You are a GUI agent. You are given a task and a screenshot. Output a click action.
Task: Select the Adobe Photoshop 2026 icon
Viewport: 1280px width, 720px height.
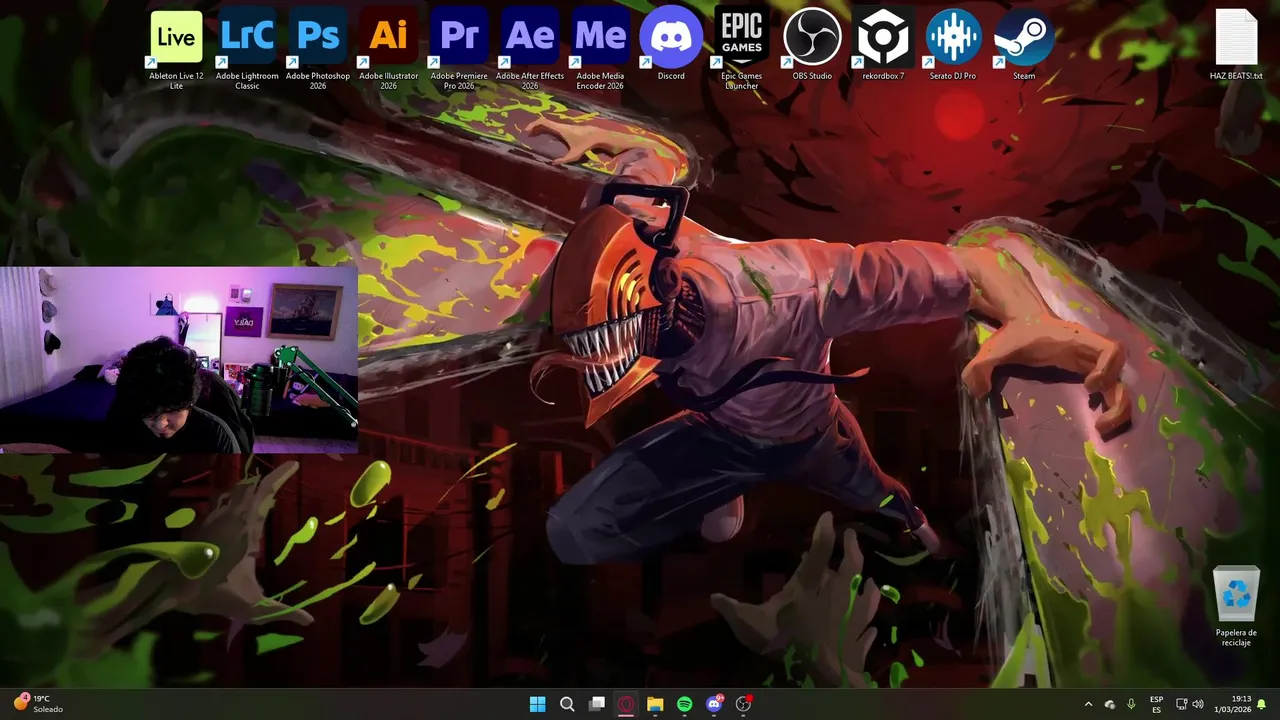point(318,49)
